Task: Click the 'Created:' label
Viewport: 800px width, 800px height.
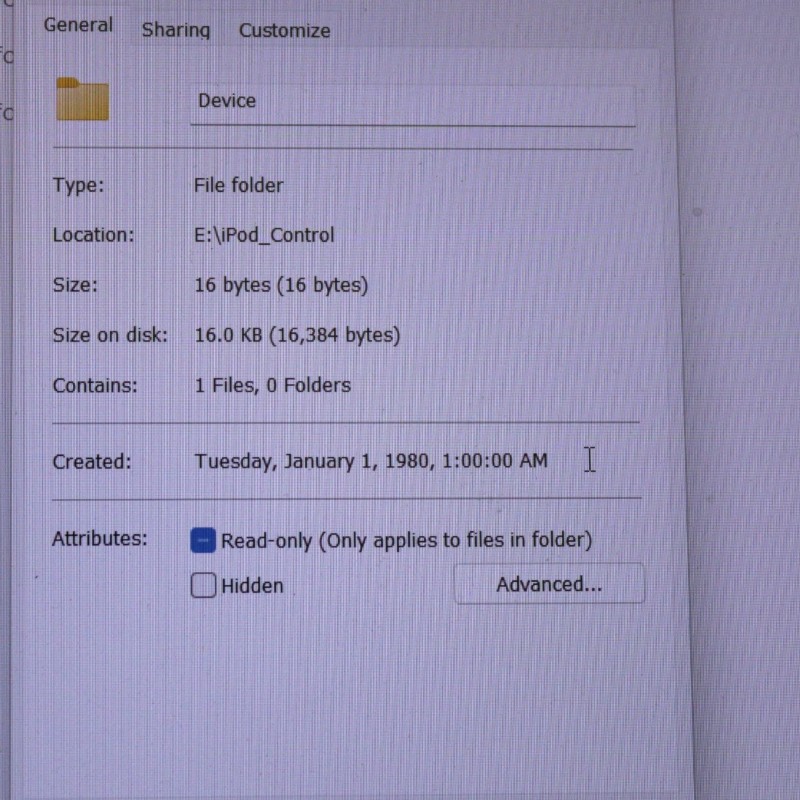Action: (x=92, y=462)
